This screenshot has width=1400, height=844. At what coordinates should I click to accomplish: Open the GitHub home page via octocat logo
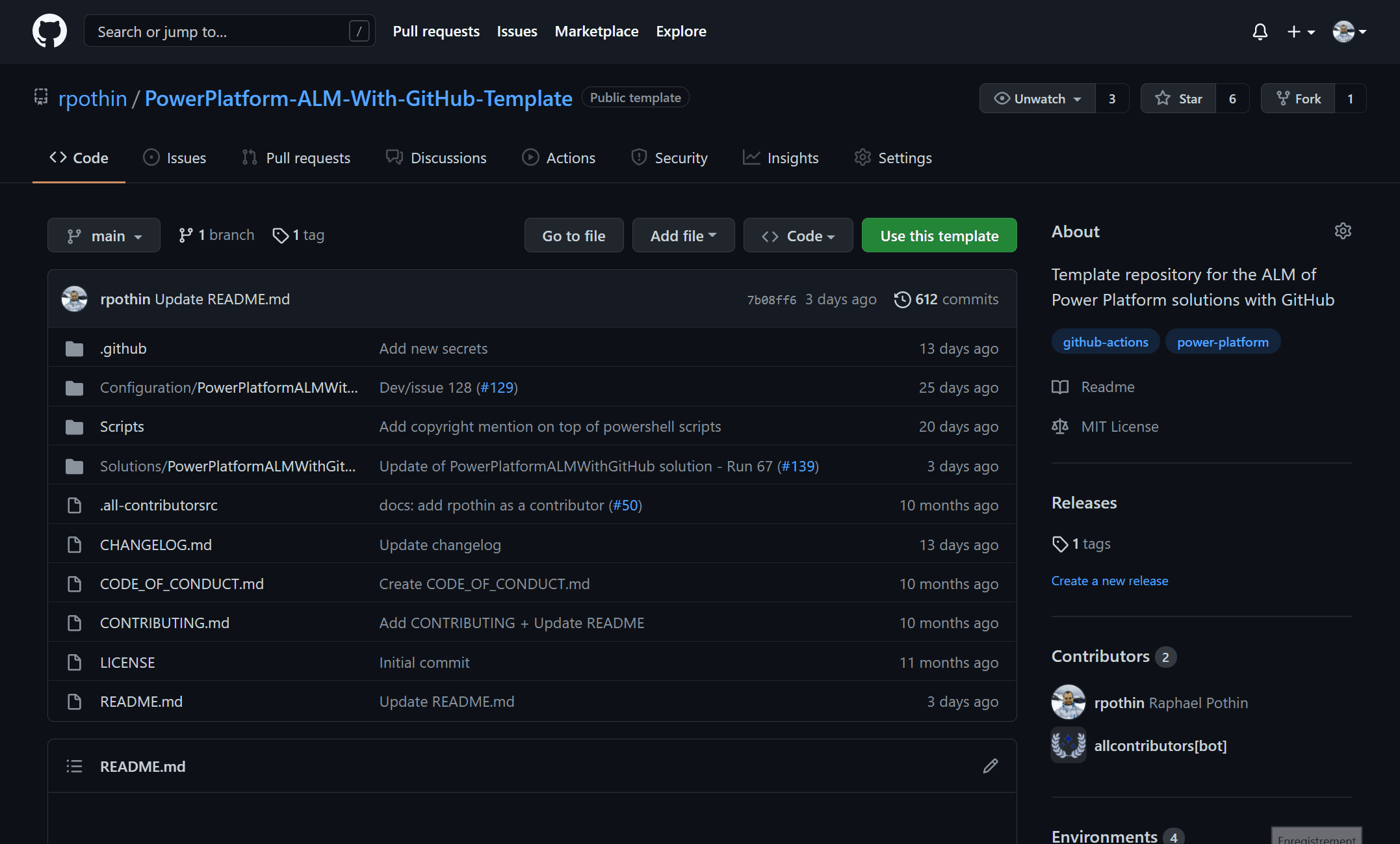pos(49,31)
